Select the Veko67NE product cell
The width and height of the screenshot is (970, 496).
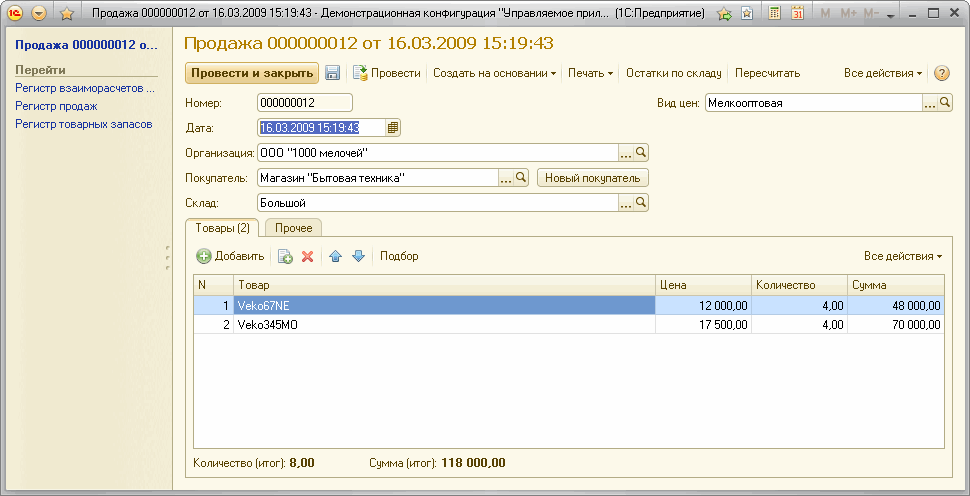click(x=444, y=306)
